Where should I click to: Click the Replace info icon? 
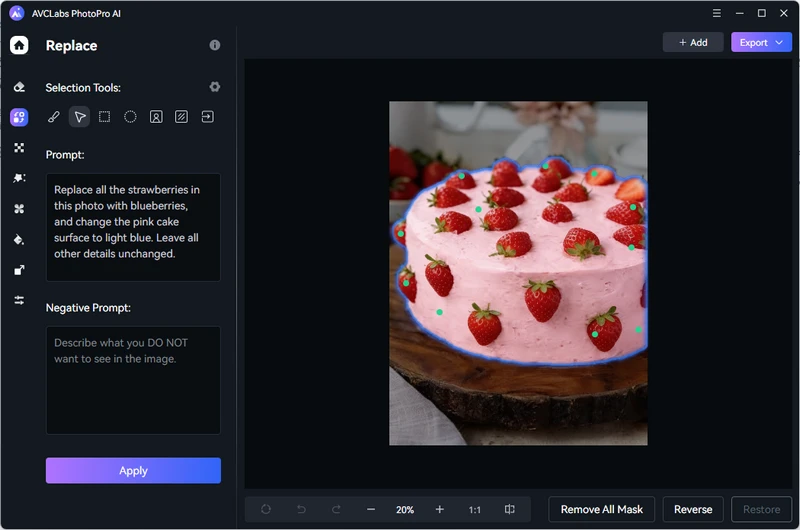214,46
